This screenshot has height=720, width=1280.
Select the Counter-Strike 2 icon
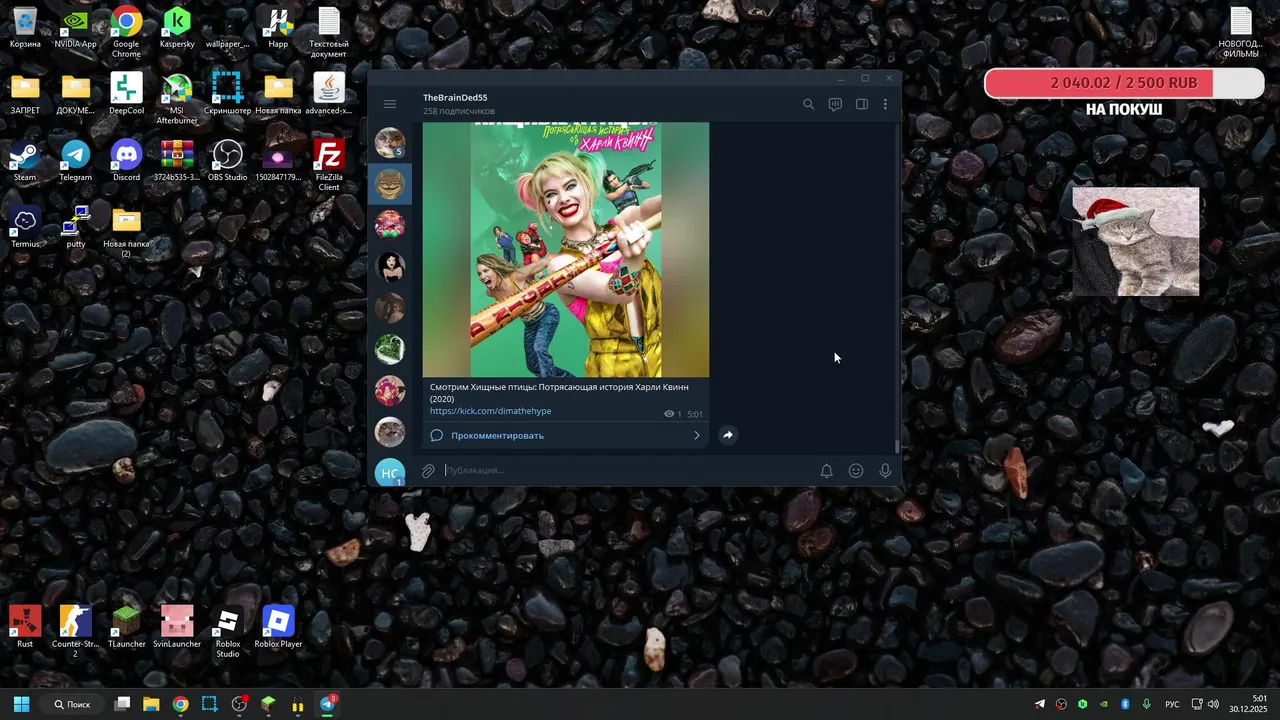[76, 632]
